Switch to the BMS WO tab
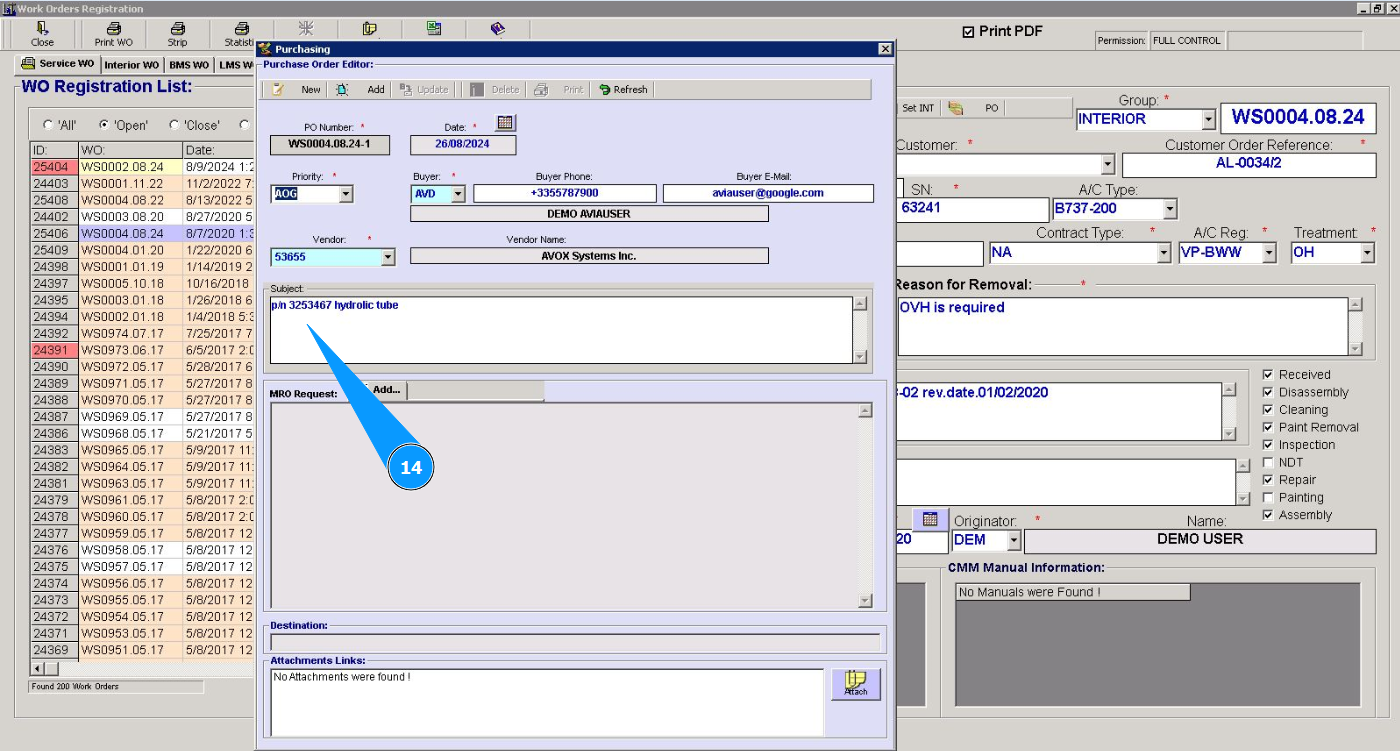The width and height of the screenshot is (1400, 751). [x=189, y=65]
